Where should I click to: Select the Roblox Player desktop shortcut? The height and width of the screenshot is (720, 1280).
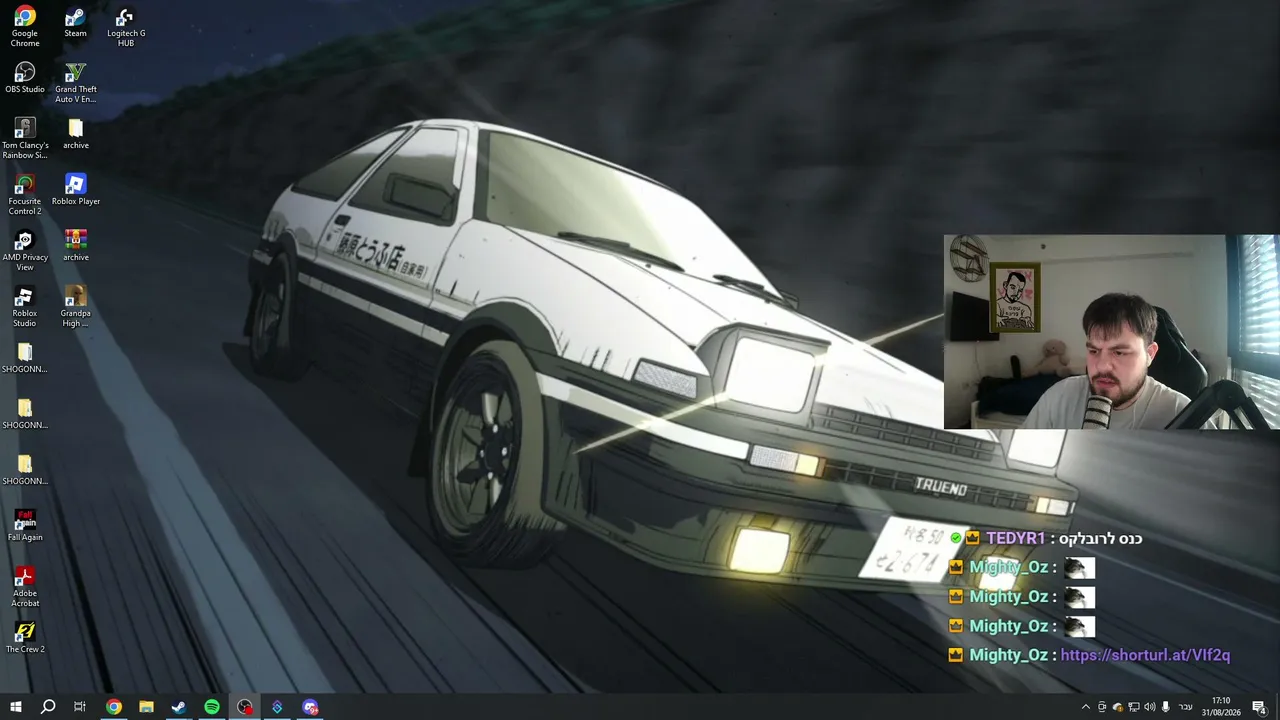[75, 191]
